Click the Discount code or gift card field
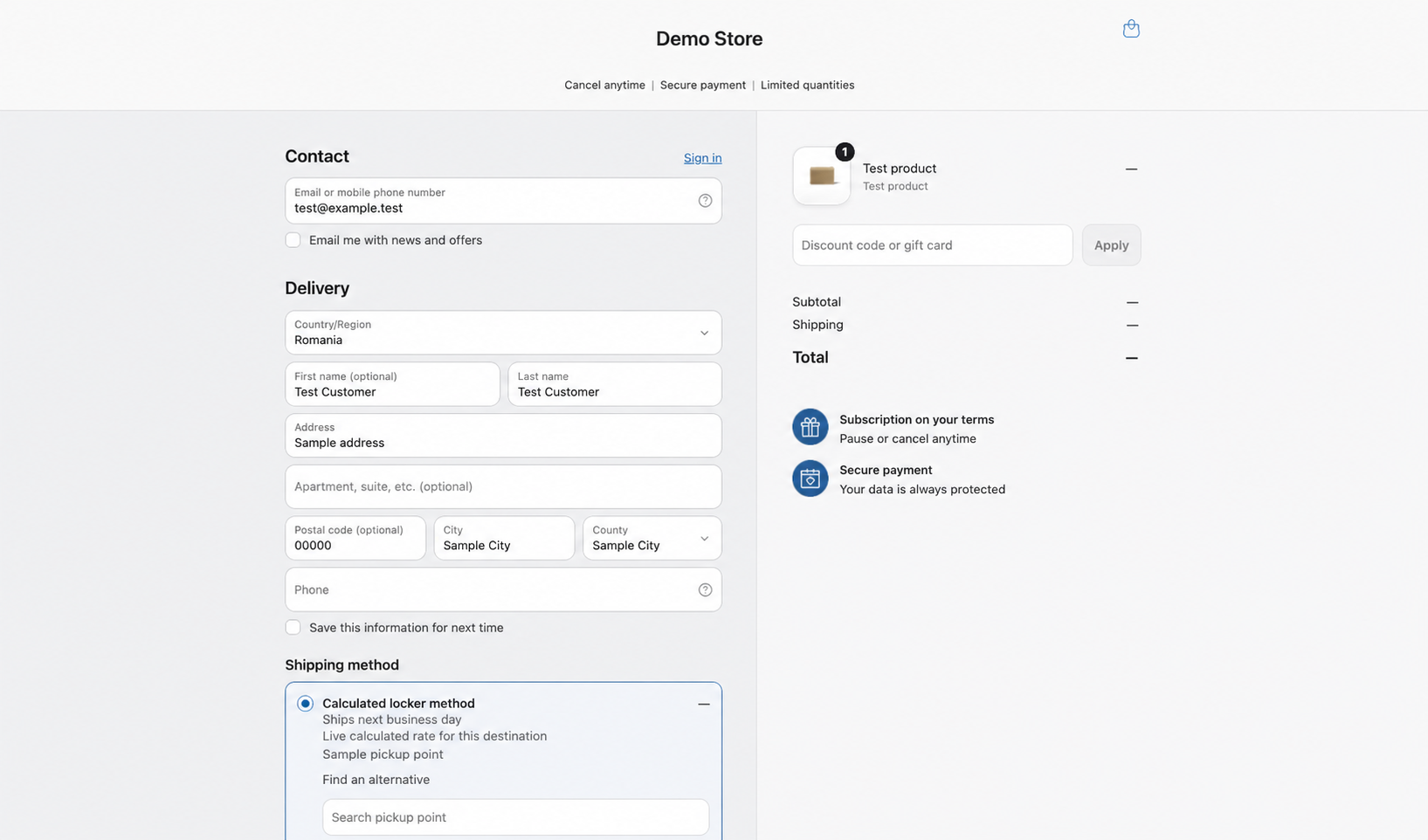 tap(932, 245)
